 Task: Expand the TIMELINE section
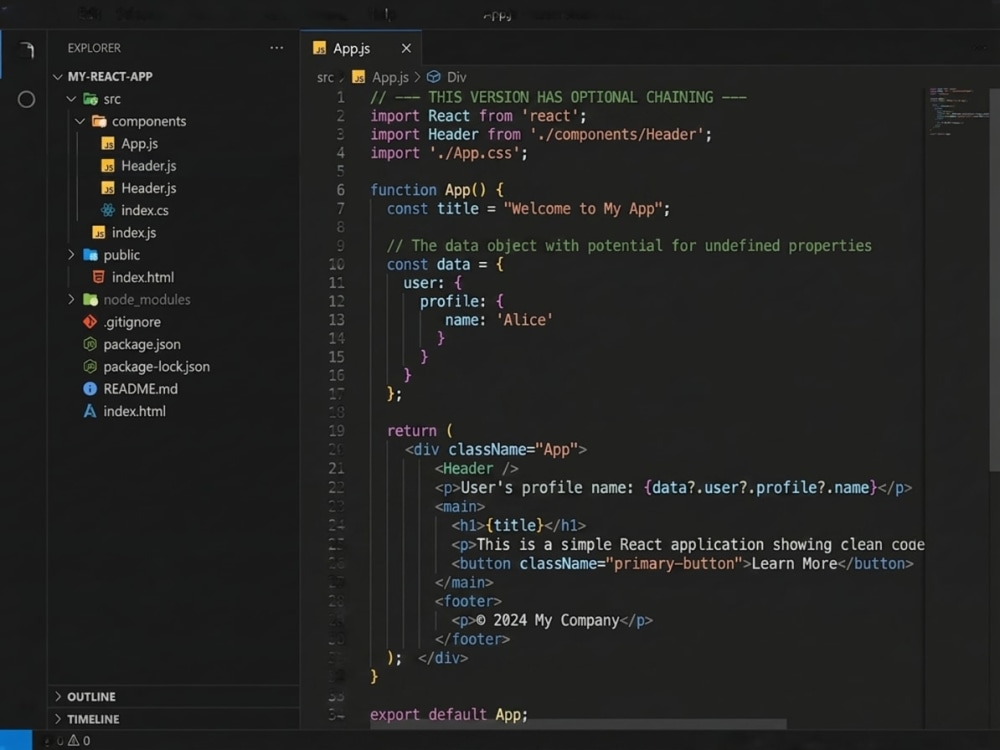[x=58, y=719]
